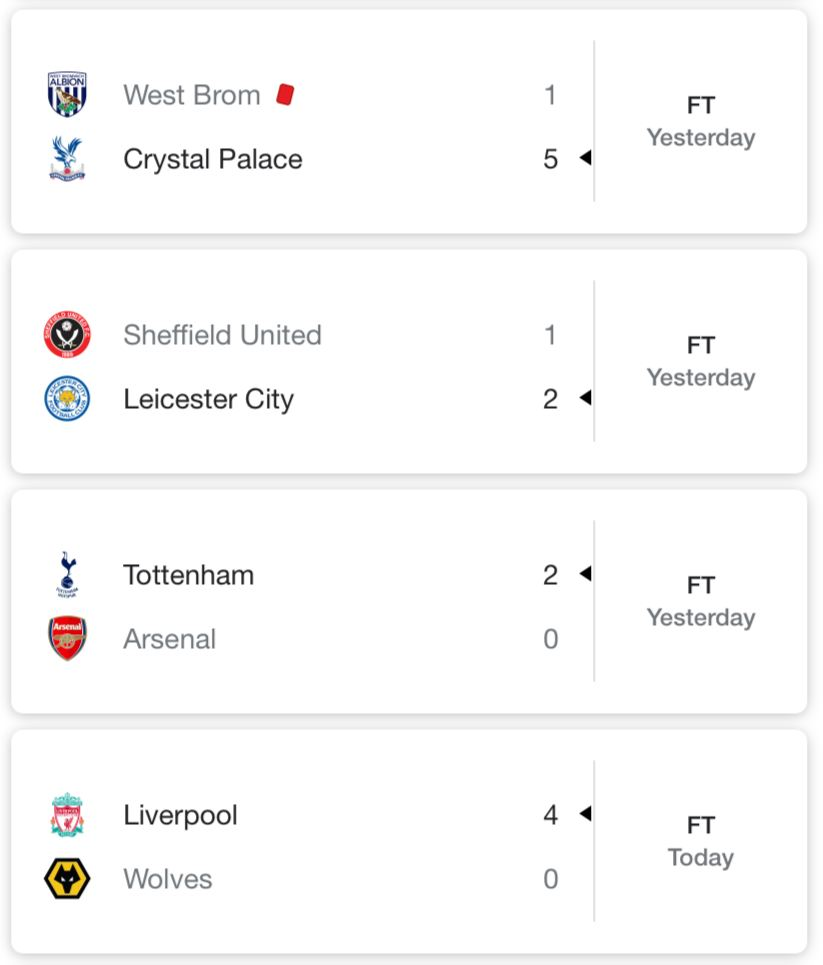Click the Wolves wolf-head badge
Screen dimensions: 823x965
pyautogui.click(x=67, y=878)
